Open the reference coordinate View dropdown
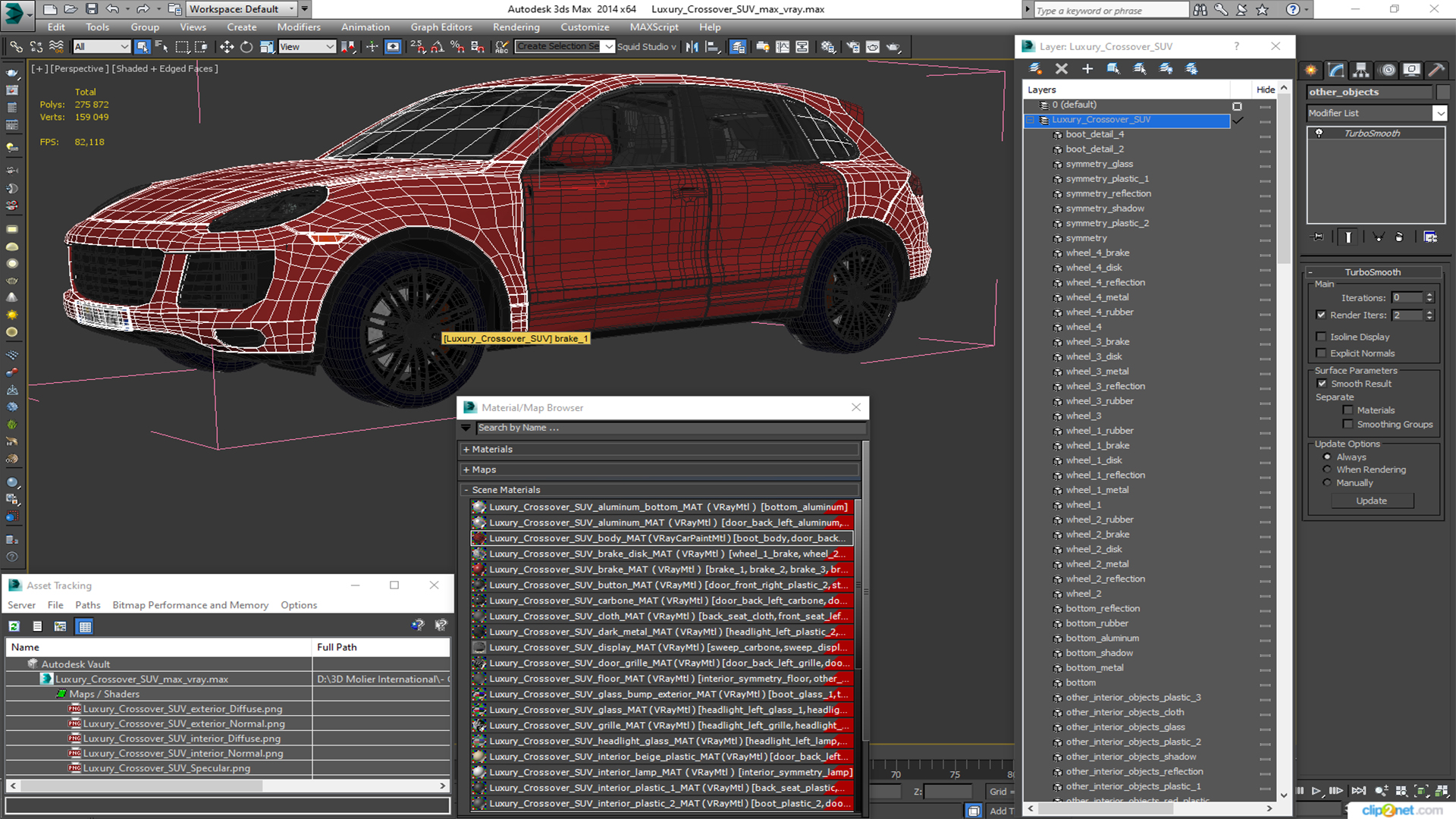The width and height of the screenshot is (1456, 819). (306, 47)
